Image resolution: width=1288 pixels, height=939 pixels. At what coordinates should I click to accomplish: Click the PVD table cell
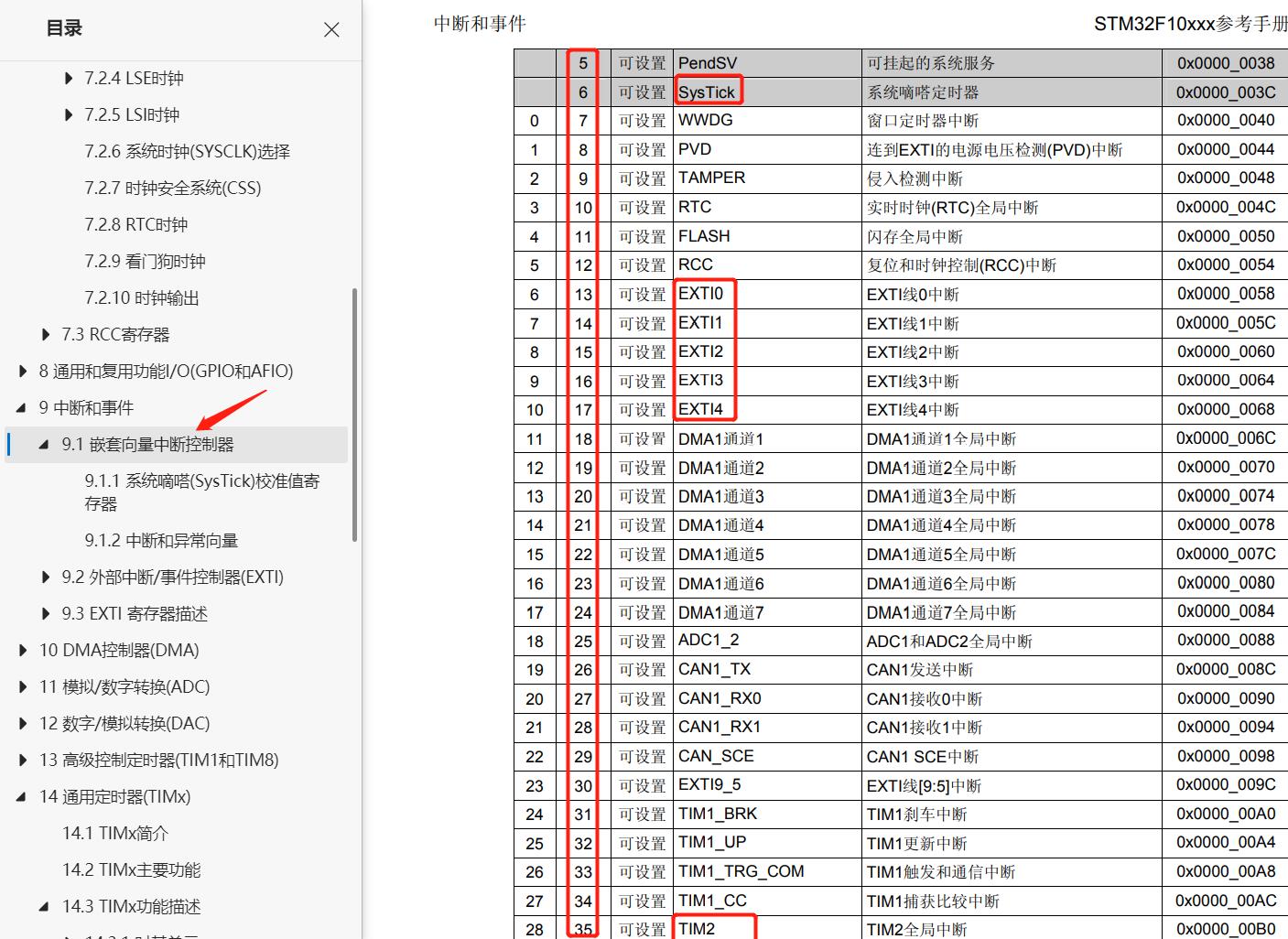pyautogui.click(x=767, y=150)
